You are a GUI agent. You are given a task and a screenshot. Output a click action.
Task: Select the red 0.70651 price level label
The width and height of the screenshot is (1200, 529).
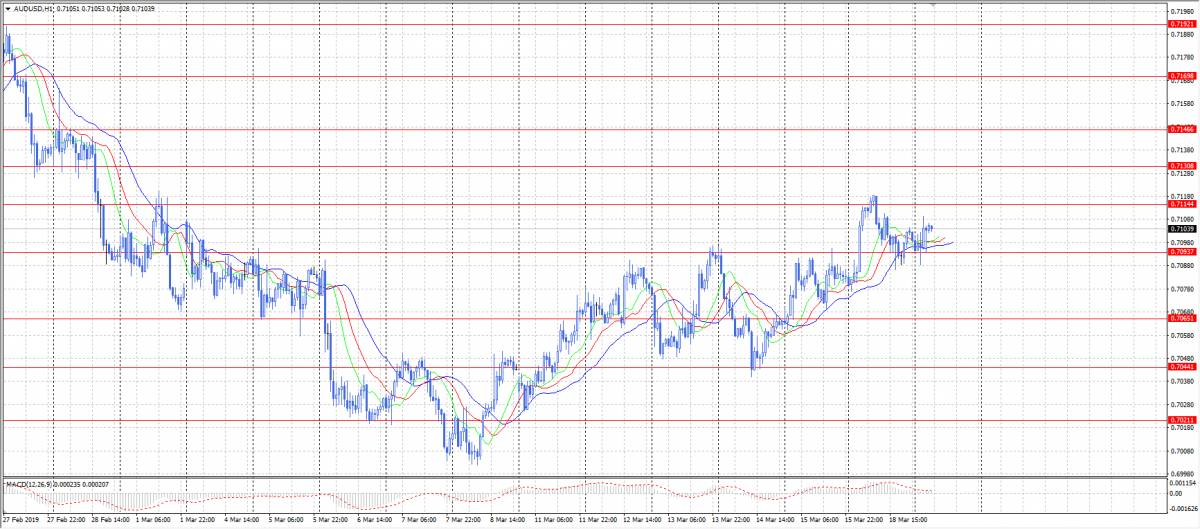pyautogui.click(x=1182, y=319)
